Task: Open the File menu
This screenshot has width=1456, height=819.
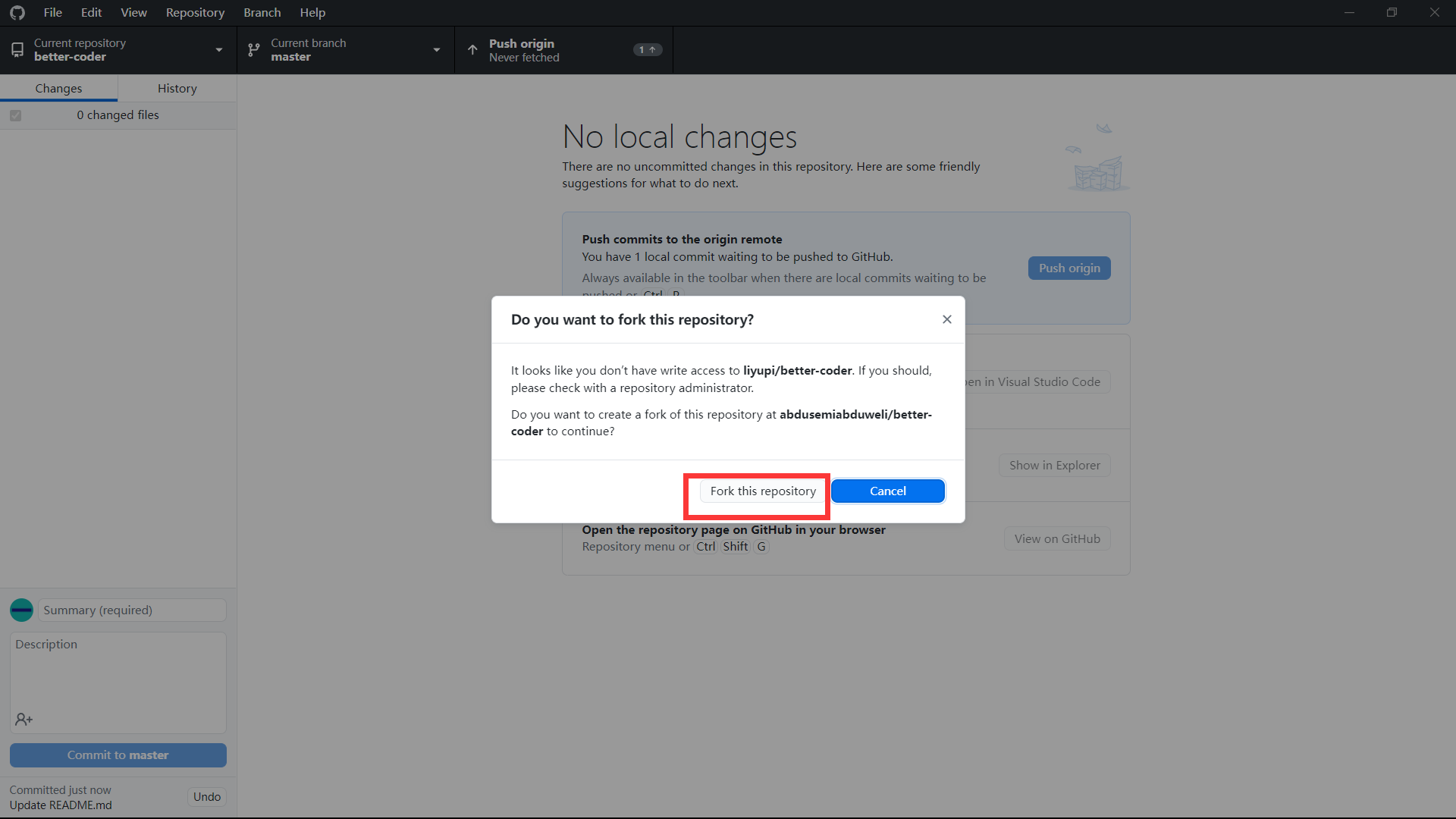Action: [x=53, y=13]
